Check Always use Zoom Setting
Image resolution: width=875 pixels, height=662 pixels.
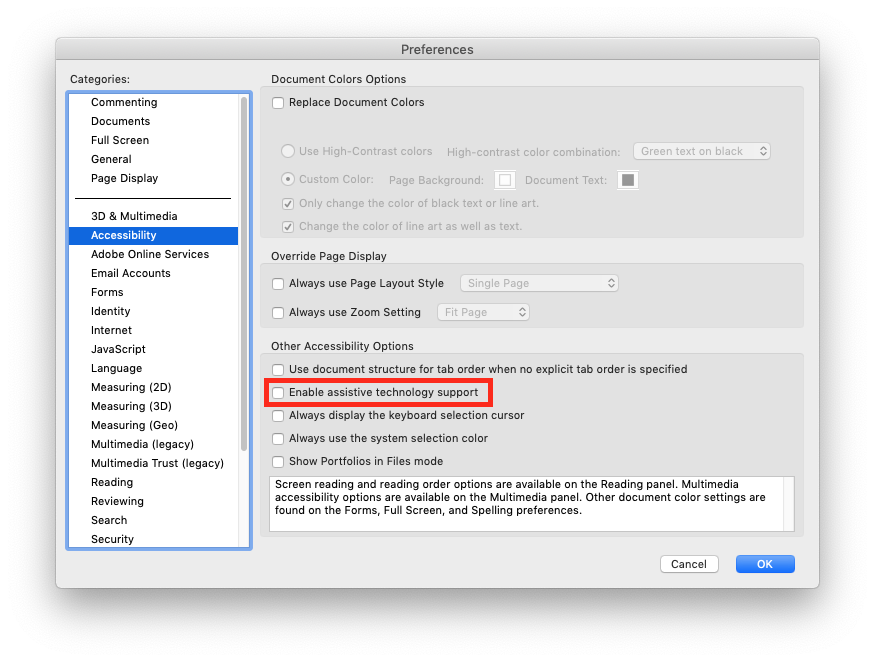tap(277, 312)
